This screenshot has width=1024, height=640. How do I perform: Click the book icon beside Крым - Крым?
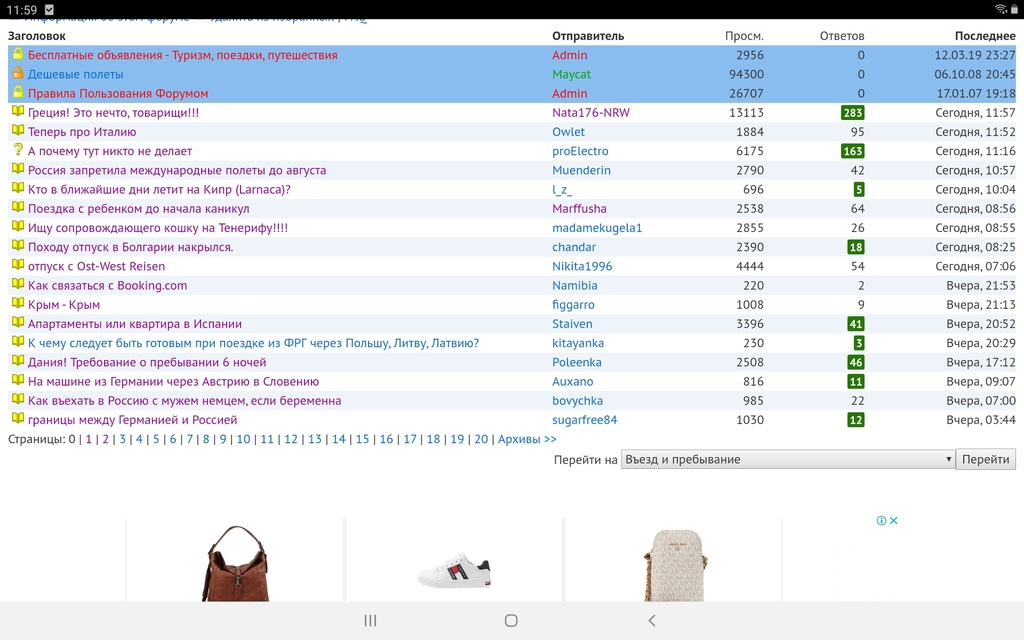pos(17,305)
